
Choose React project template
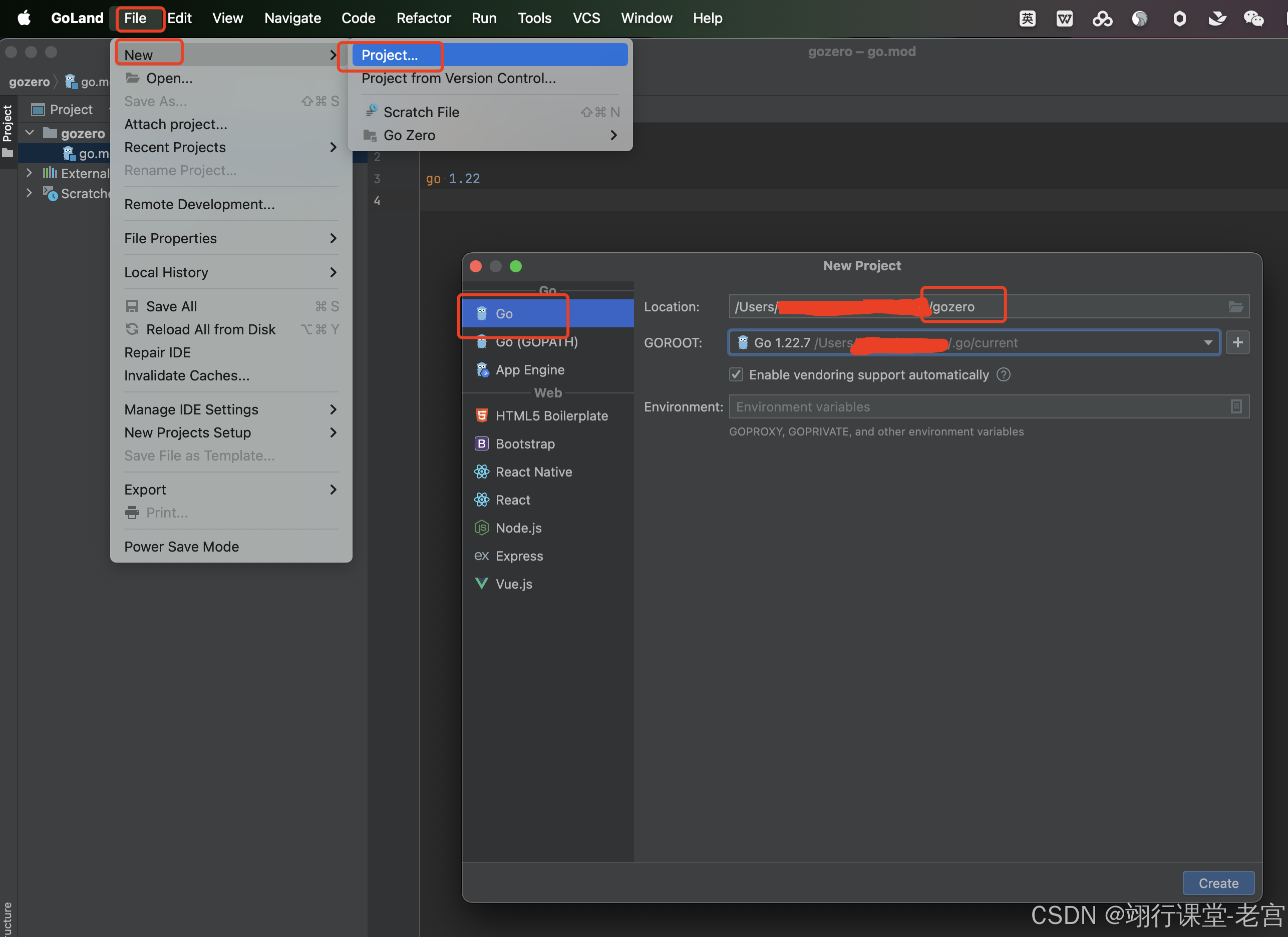(547, 500)
